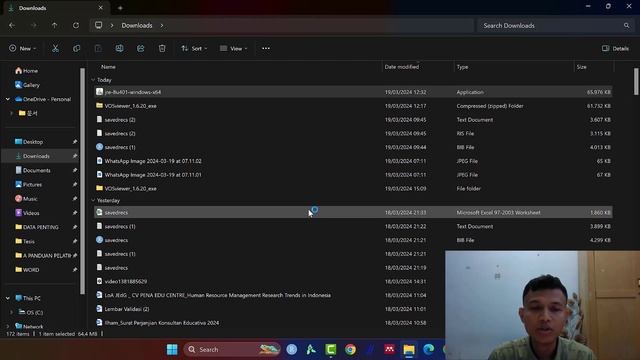Open Pictures in navigation pane
This screenshot has height=360, width=640.
pyautogui.click(x=29, y=184)
